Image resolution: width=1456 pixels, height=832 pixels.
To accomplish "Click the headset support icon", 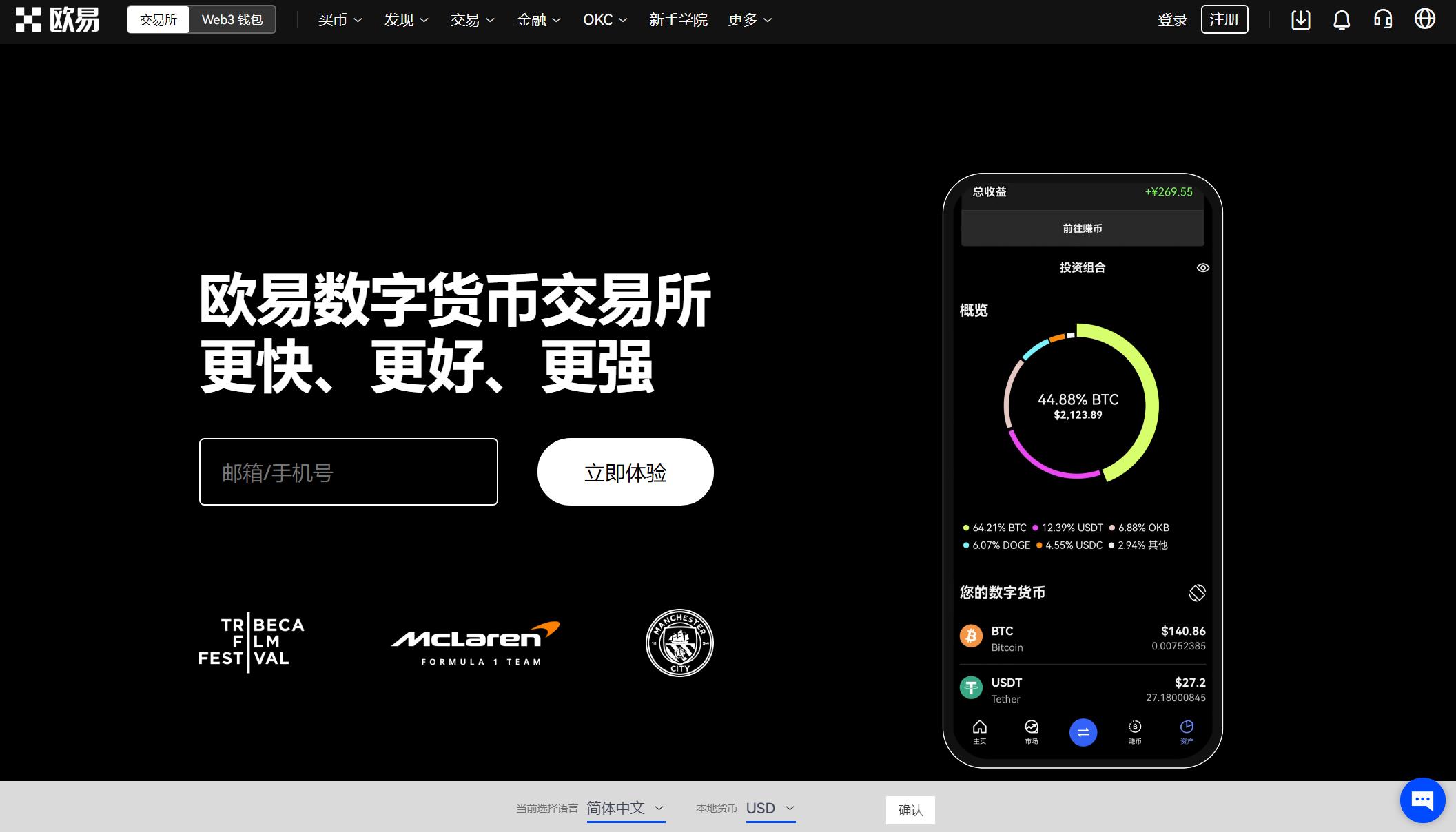I will [1385, 19].
